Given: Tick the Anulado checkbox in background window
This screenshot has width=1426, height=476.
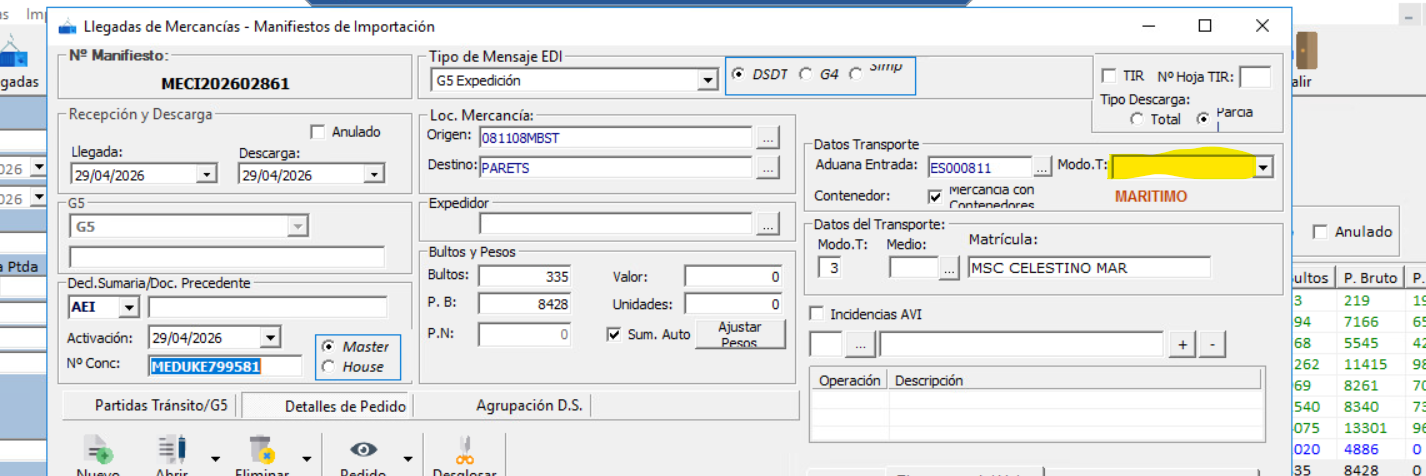Looking at the screenshot, I should point(1320,231).
